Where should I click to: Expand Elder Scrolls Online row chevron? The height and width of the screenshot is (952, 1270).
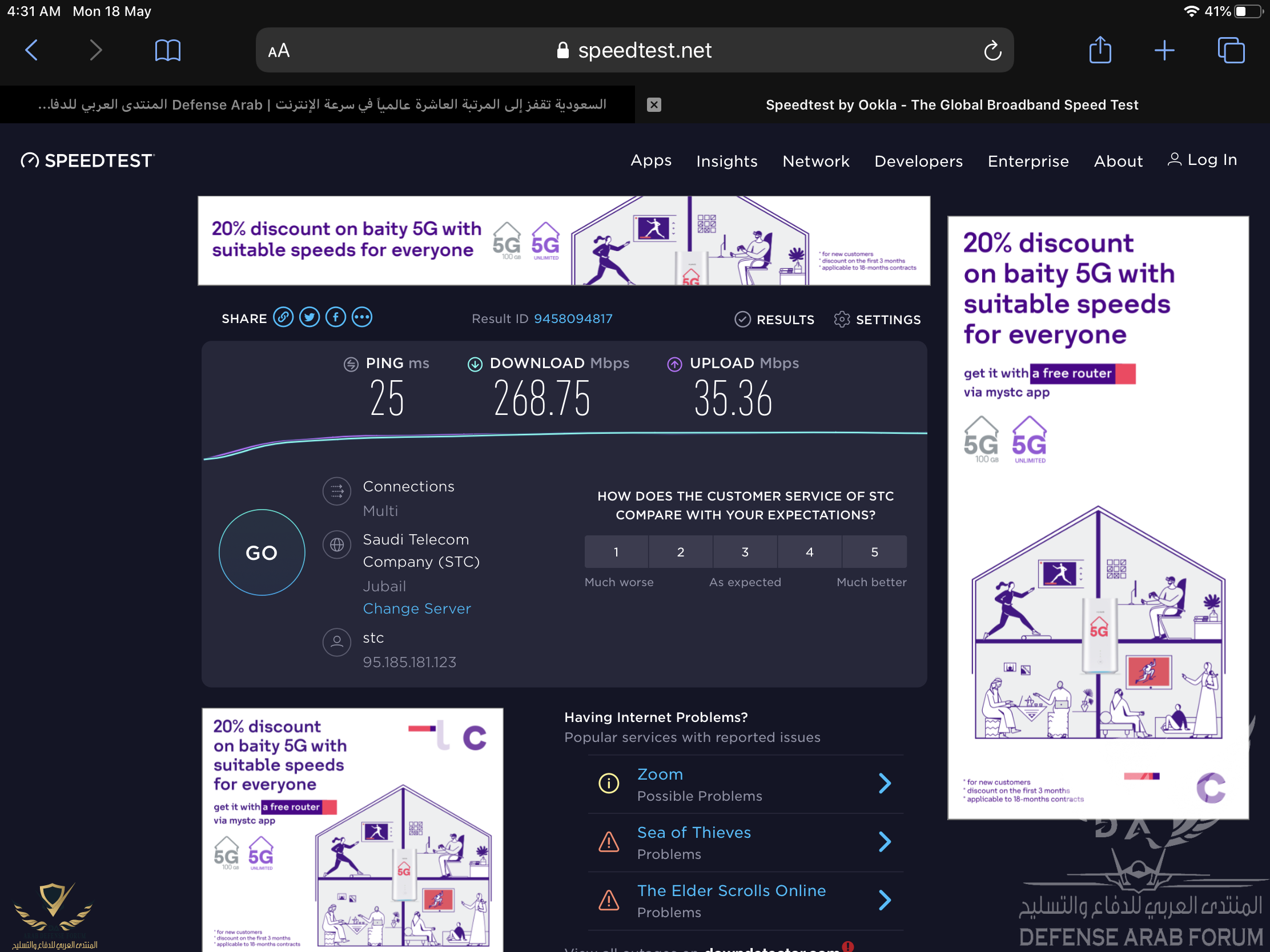885,901
